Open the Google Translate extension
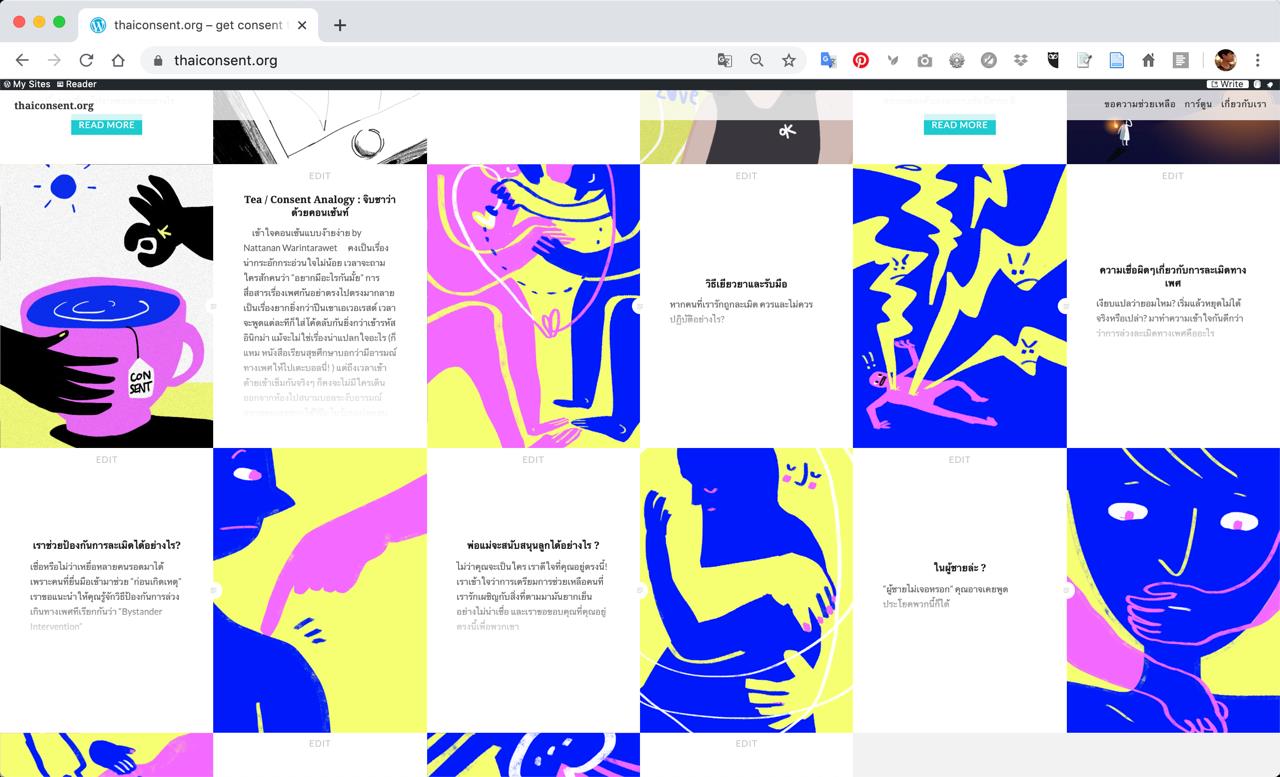 [x=828, y=60]
